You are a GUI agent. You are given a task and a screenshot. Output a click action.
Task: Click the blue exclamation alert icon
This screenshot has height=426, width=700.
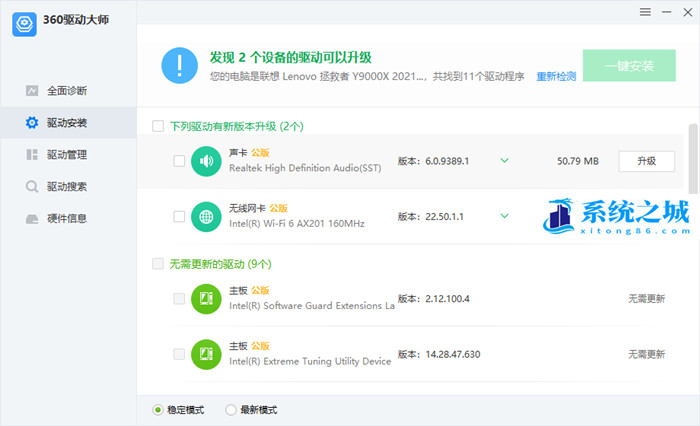tap(179, 66)
